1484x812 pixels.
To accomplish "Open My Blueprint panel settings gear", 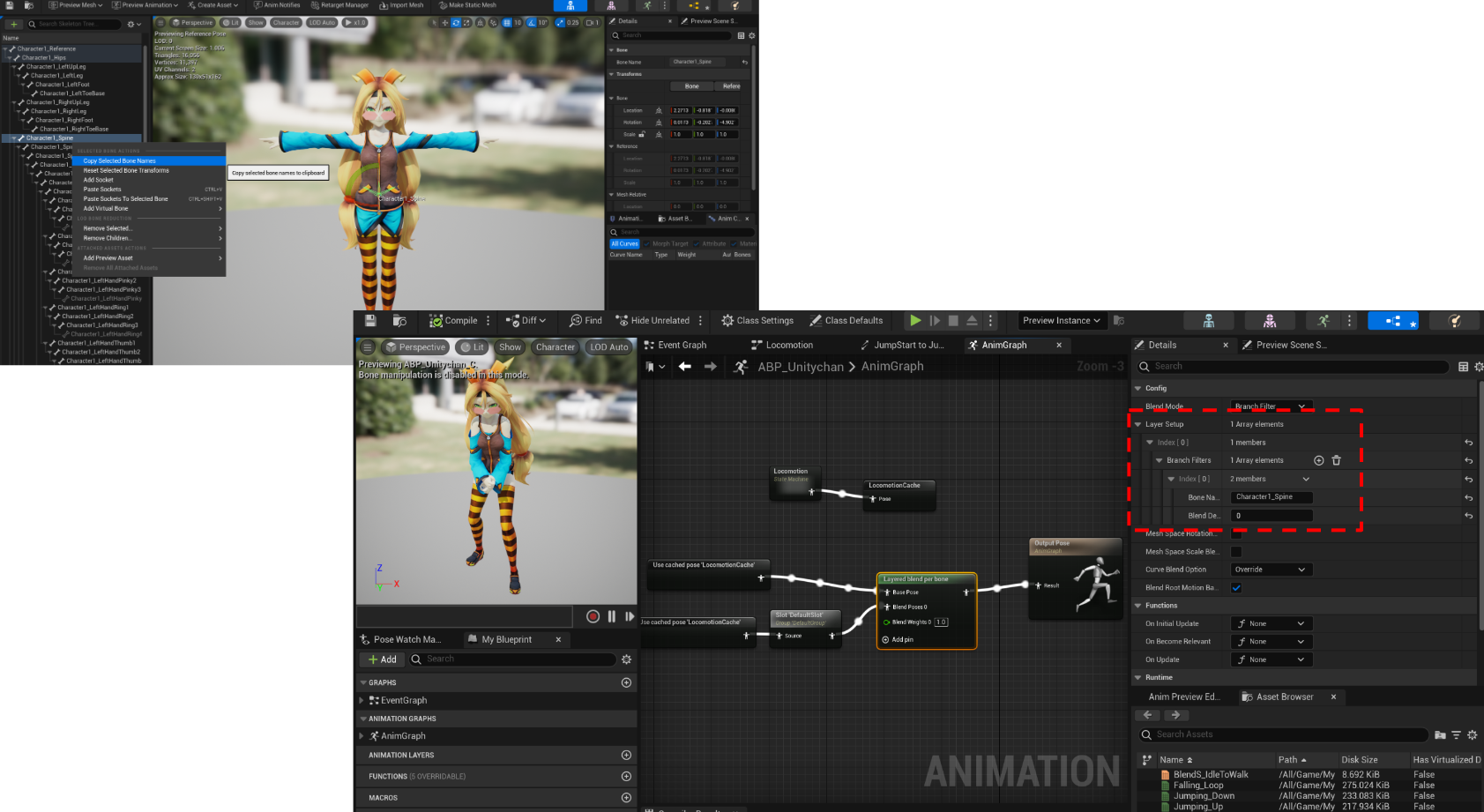I will [626, 659].
